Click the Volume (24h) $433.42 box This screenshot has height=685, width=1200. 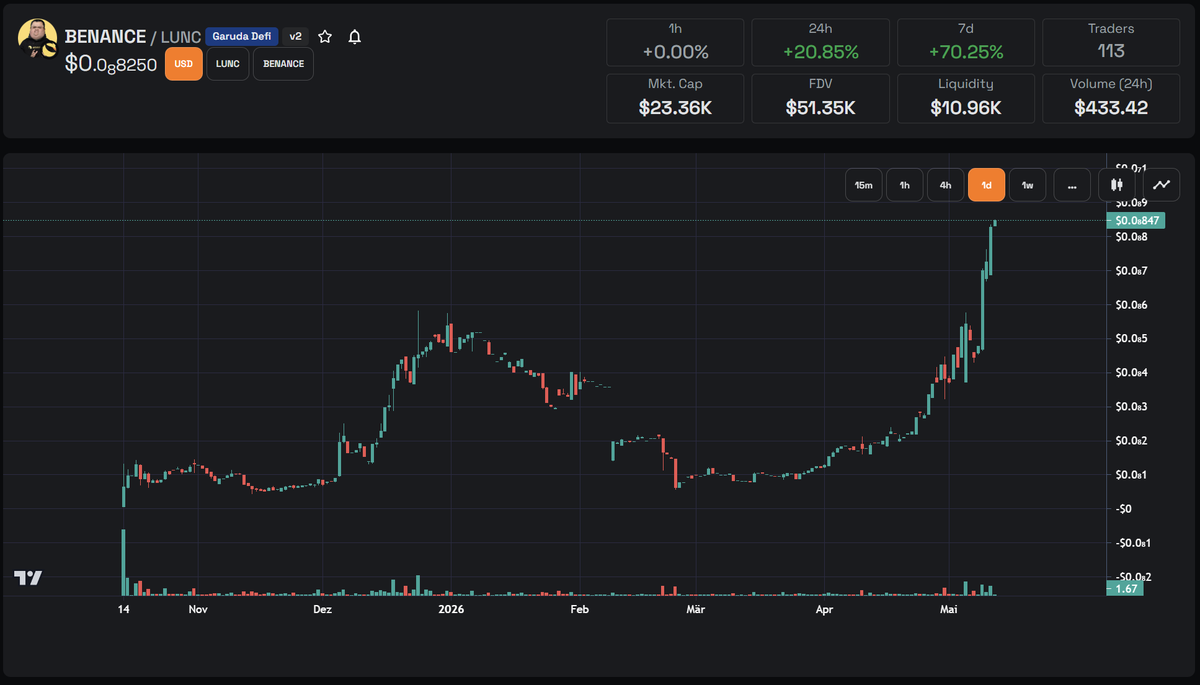pyautogui.click(x=1111, y=98)
